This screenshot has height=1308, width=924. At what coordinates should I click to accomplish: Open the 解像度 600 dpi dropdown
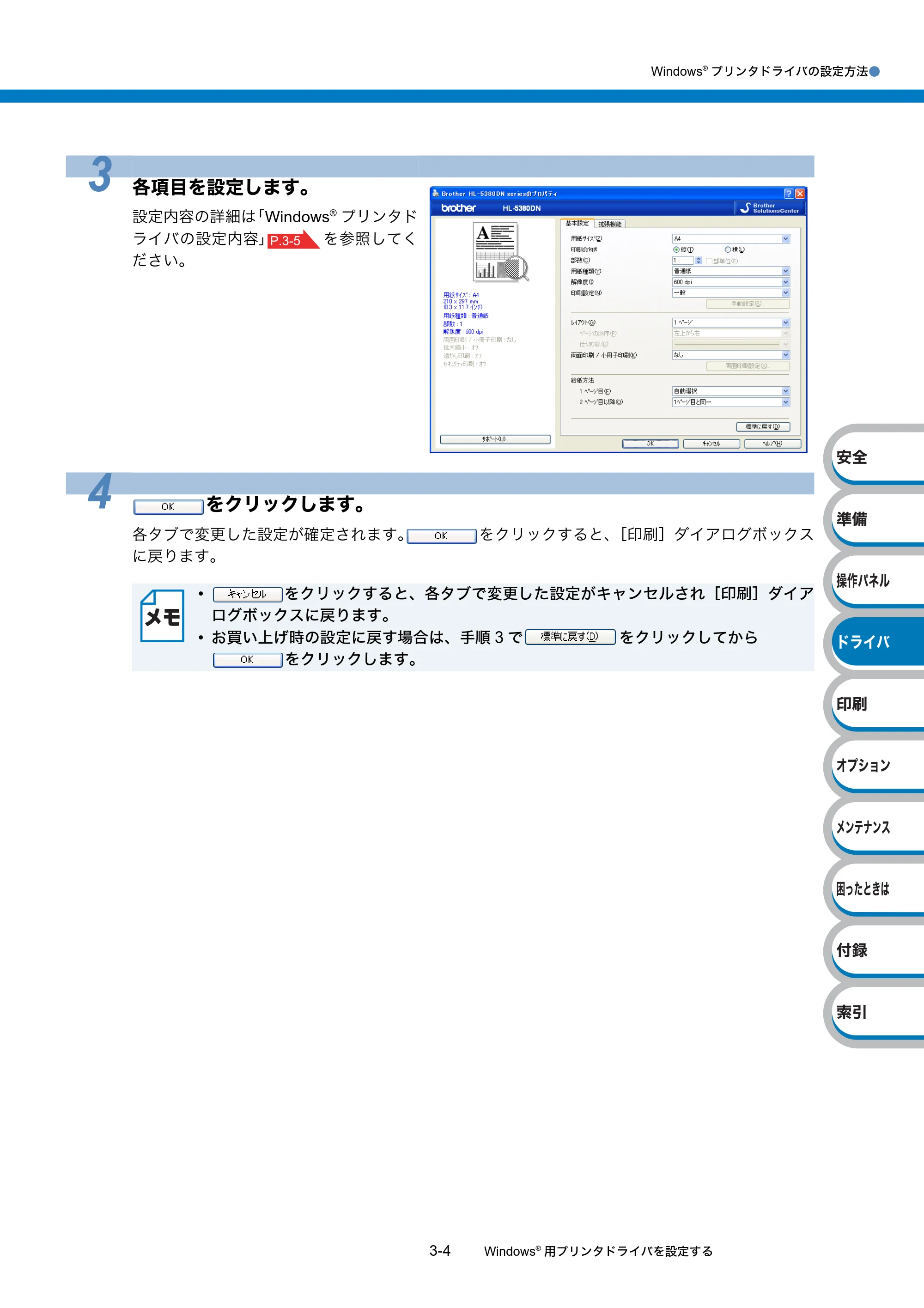click(x=731, y=282)
